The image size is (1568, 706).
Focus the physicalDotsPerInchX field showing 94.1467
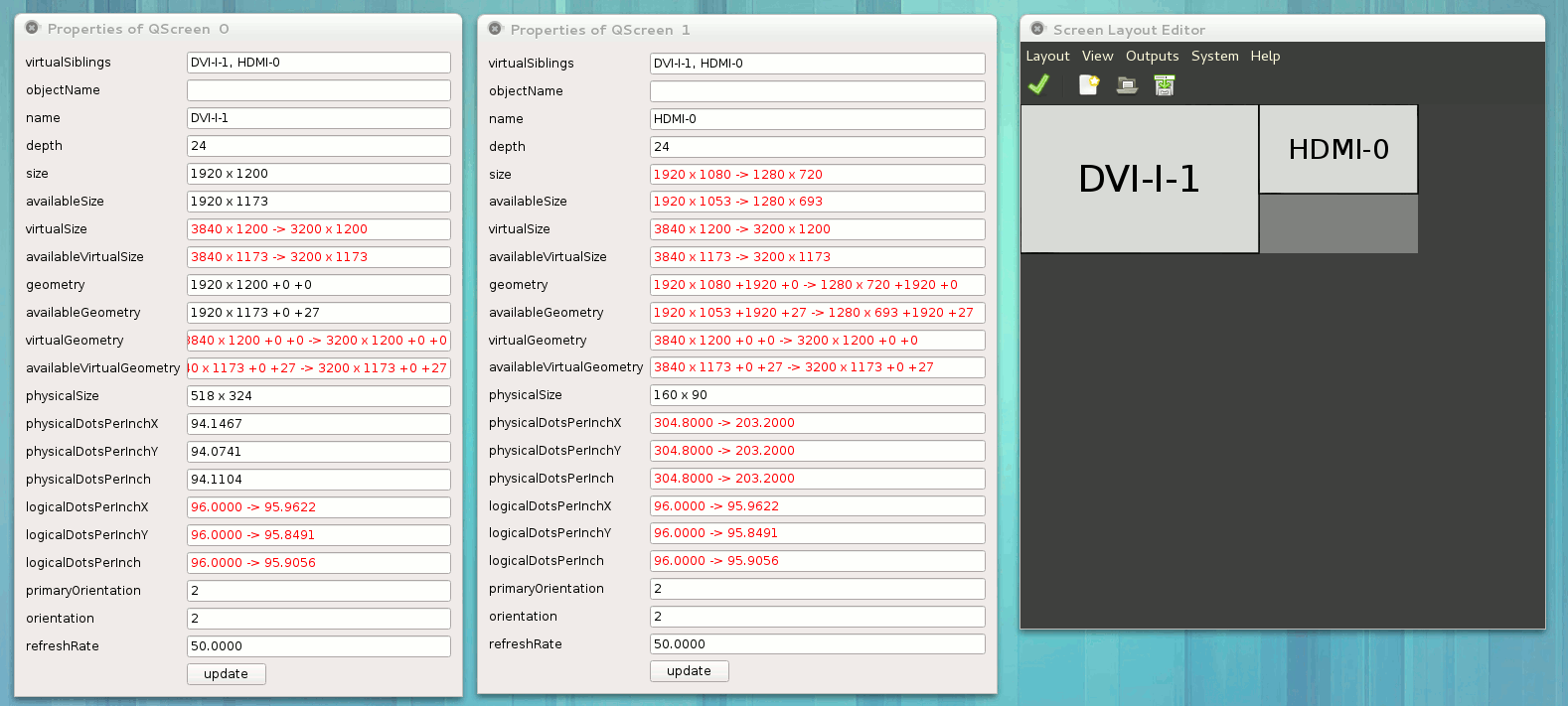(318, 424)
